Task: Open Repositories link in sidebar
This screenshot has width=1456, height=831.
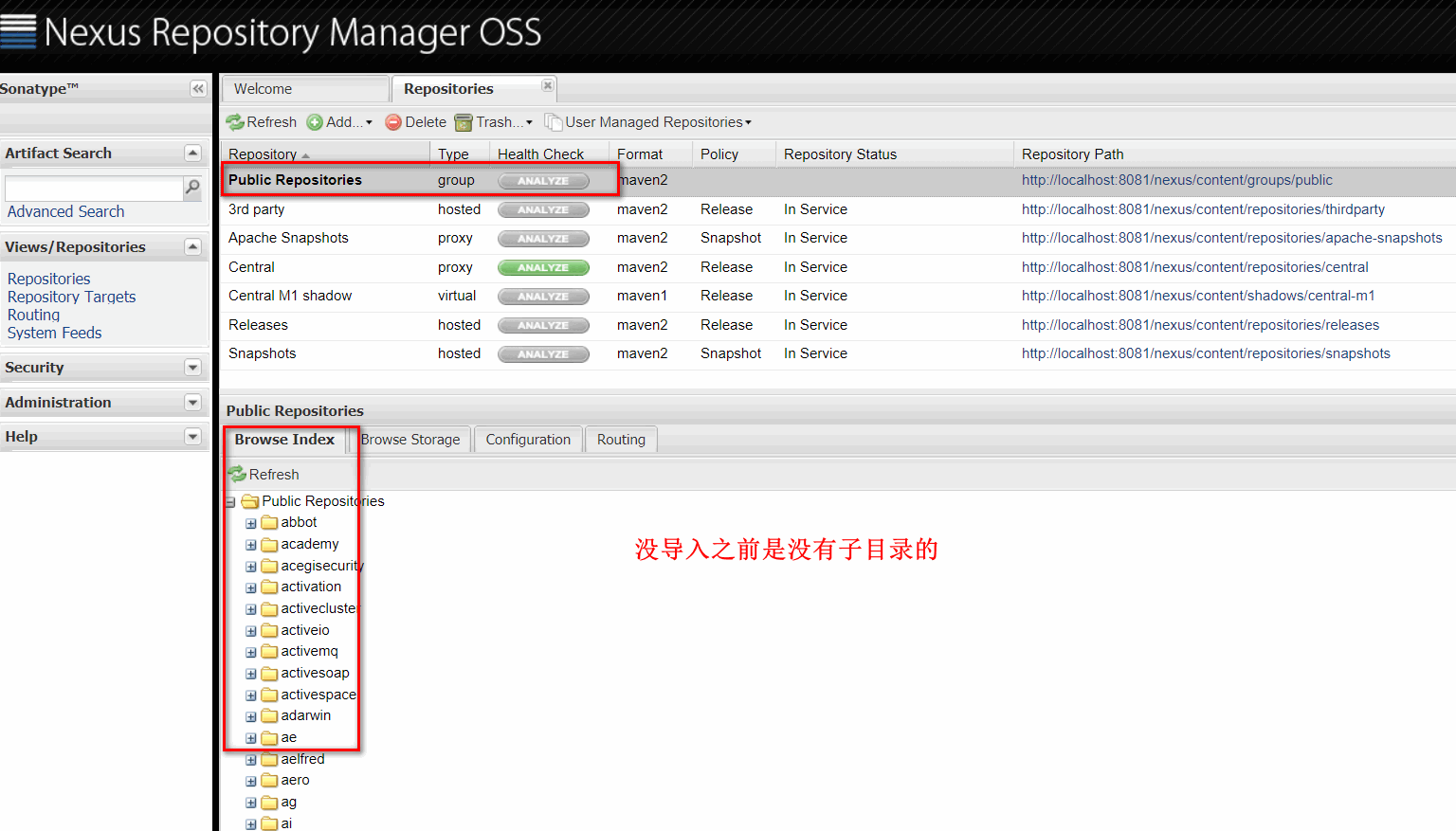Action: [x=49, y=279]
